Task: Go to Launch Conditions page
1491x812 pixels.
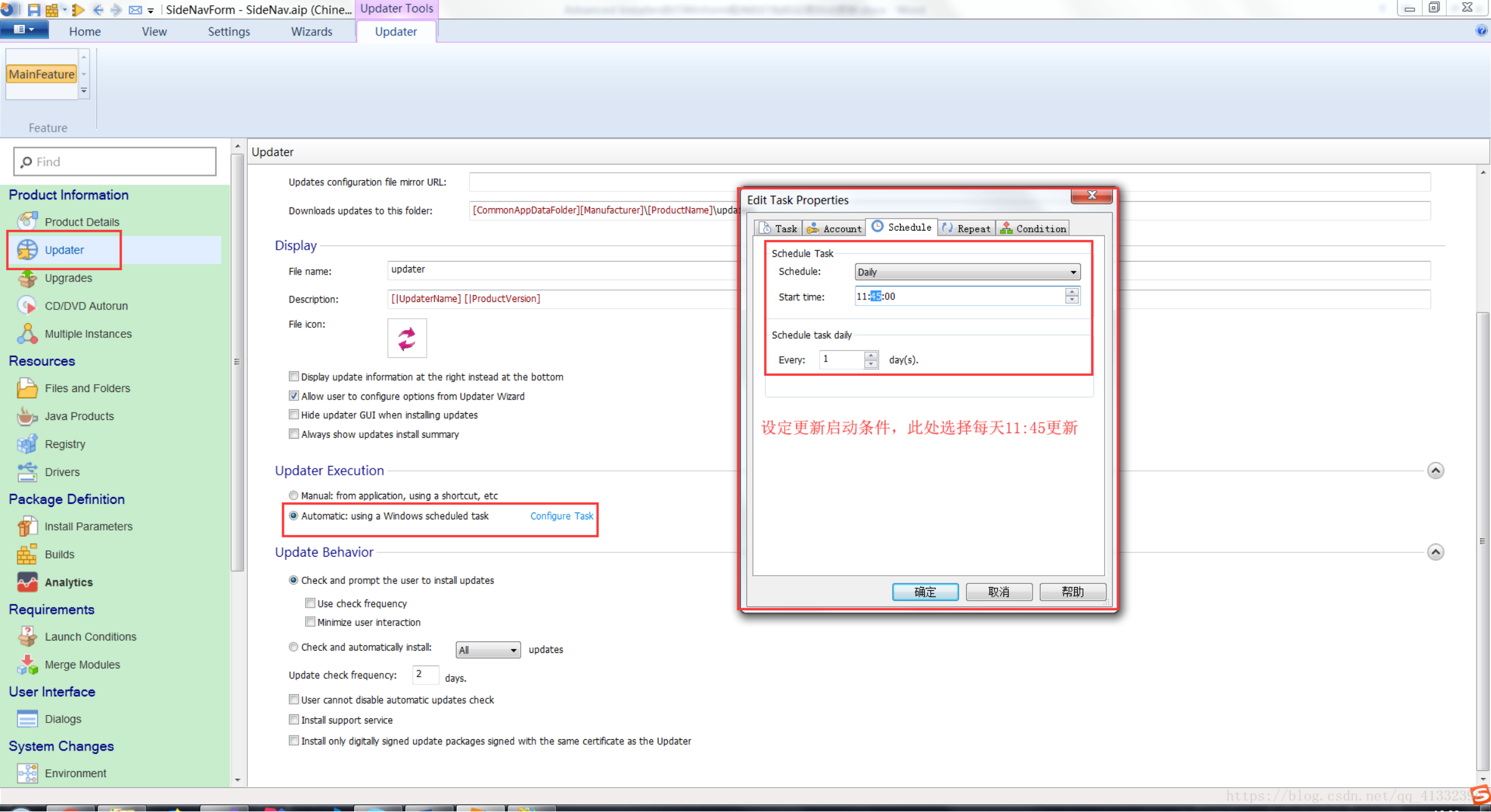Action: [90, 637]
